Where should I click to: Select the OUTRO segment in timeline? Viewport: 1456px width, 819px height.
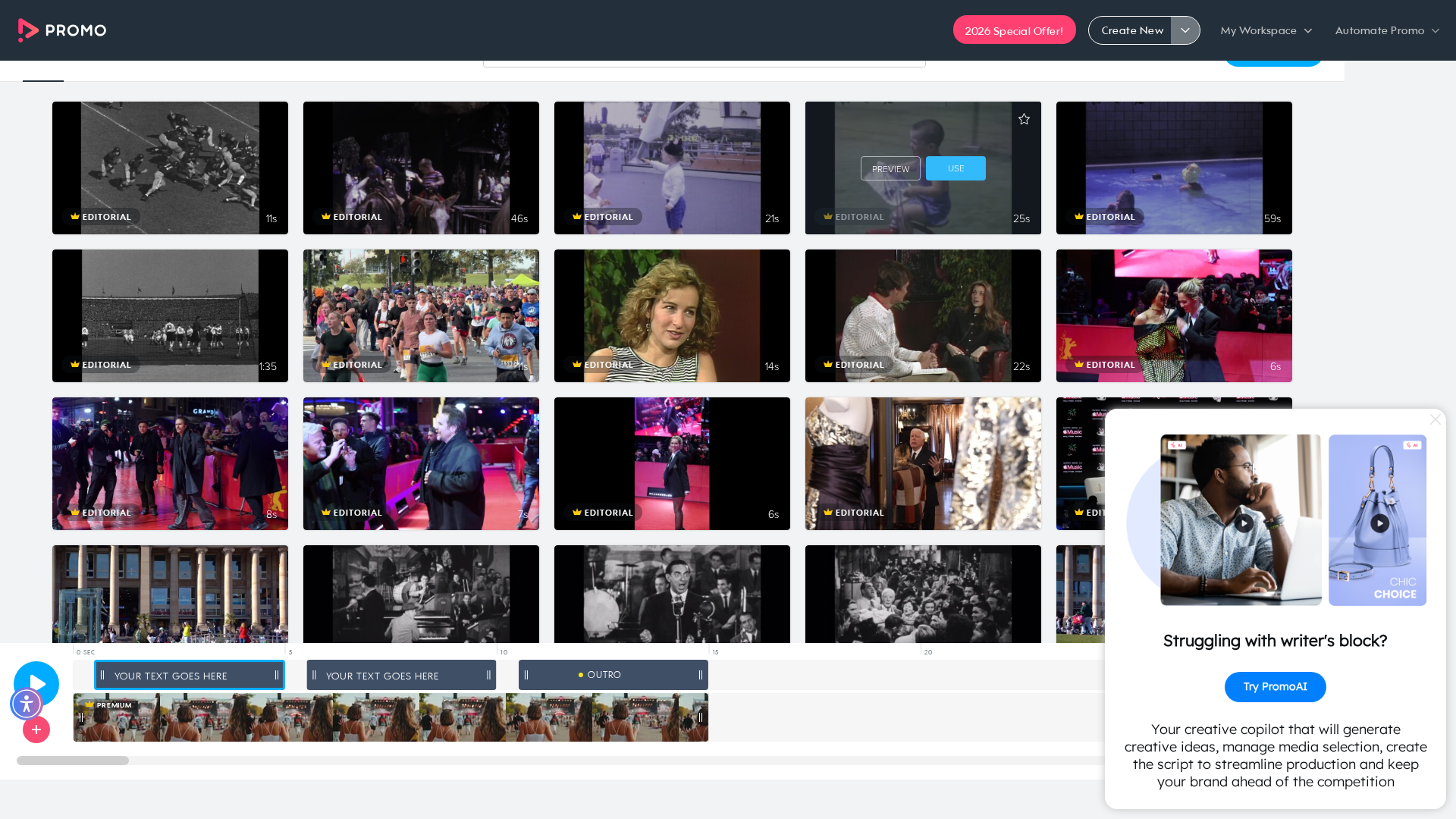coord(613,675)
